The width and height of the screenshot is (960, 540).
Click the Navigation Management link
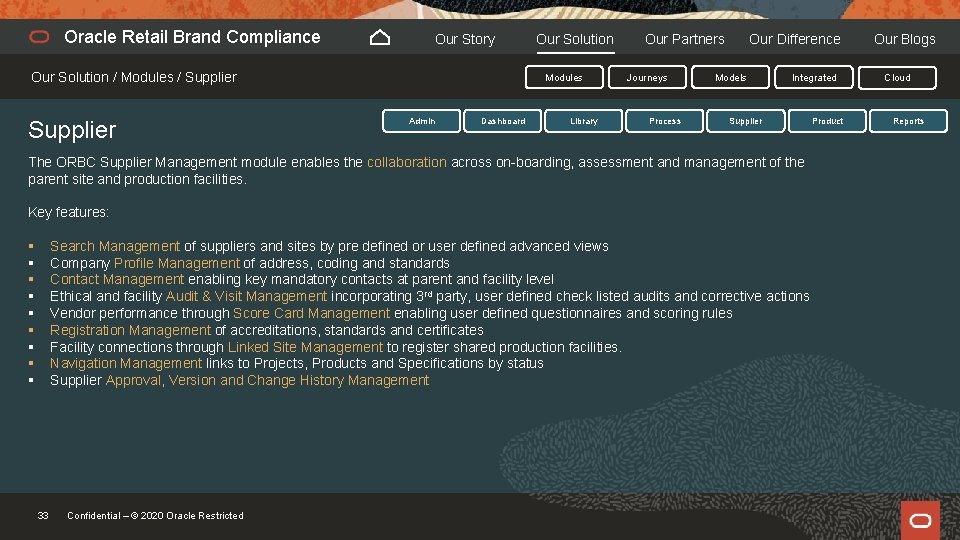click(x=126, y=364)
